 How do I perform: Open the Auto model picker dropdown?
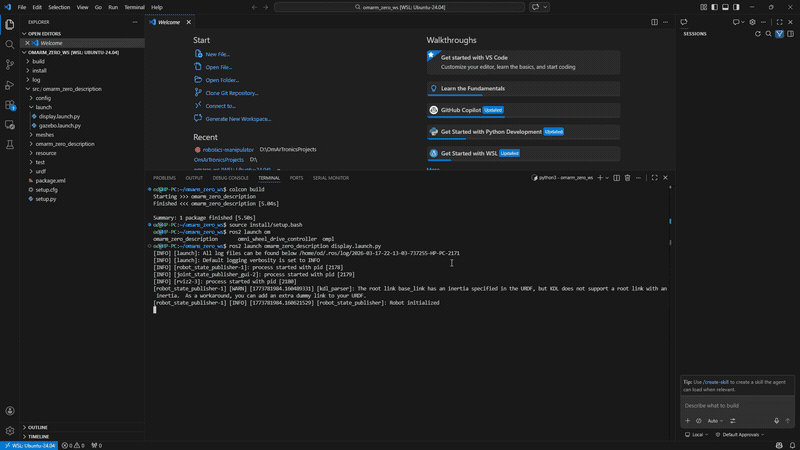click(x=715, y=421)
